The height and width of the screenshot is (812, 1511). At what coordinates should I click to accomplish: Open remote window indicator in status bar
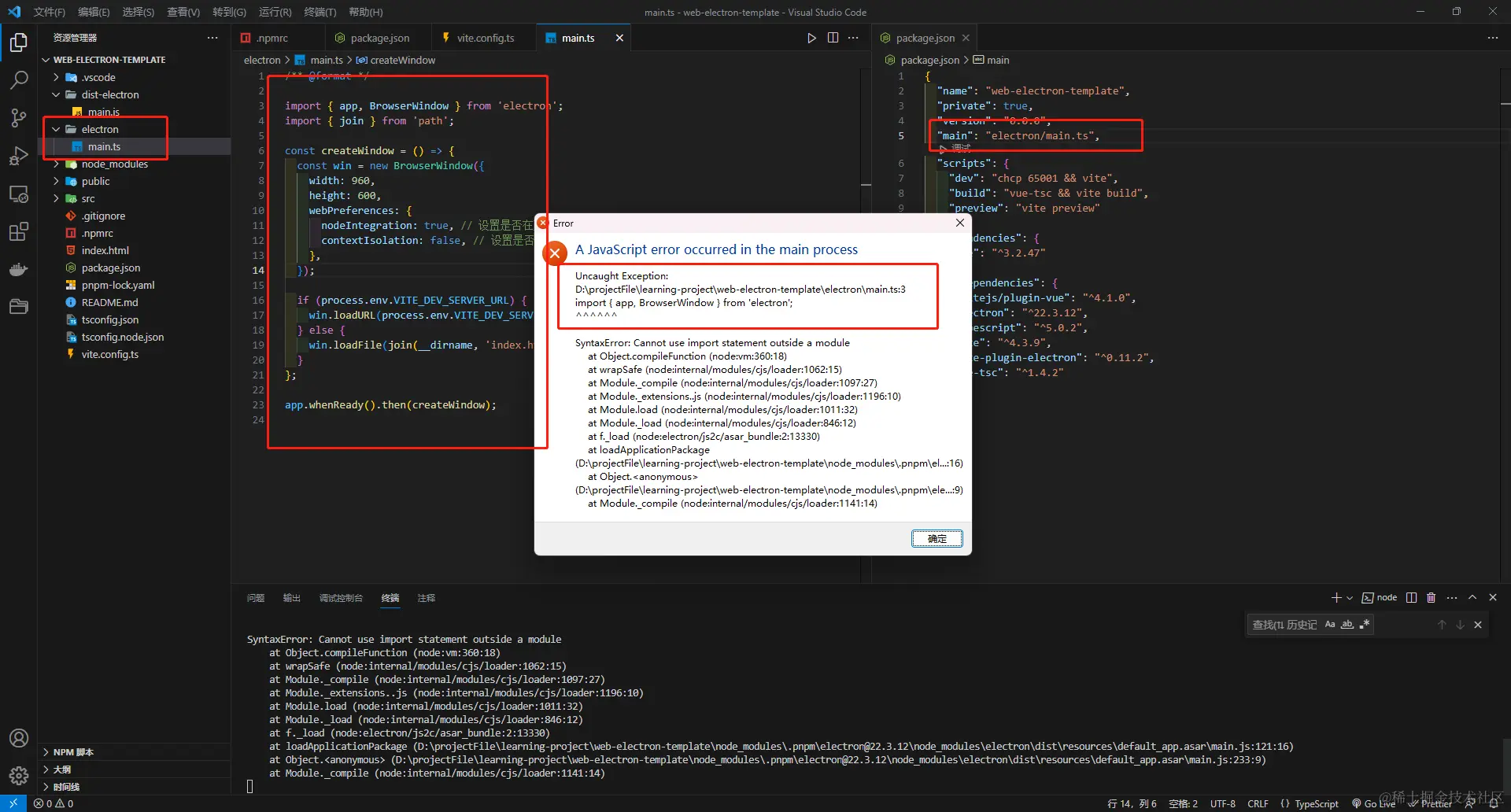point(13,803)
